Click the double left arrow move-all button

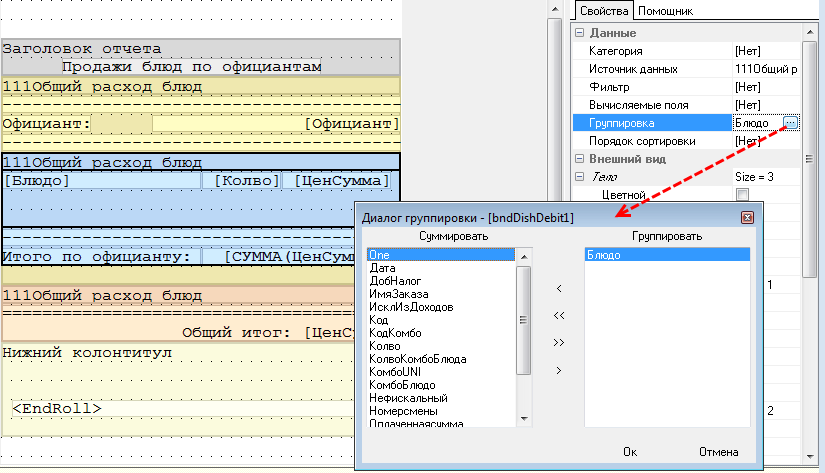558,316
